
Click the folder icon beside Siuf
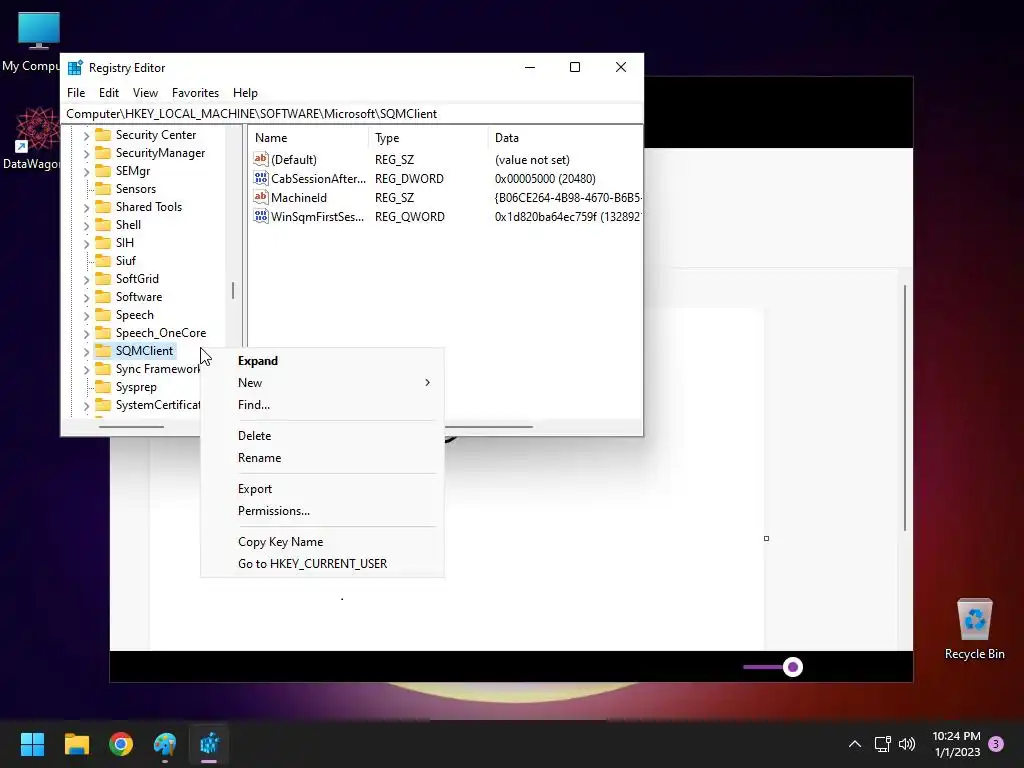pyautogui.click(x=103, y=261)
